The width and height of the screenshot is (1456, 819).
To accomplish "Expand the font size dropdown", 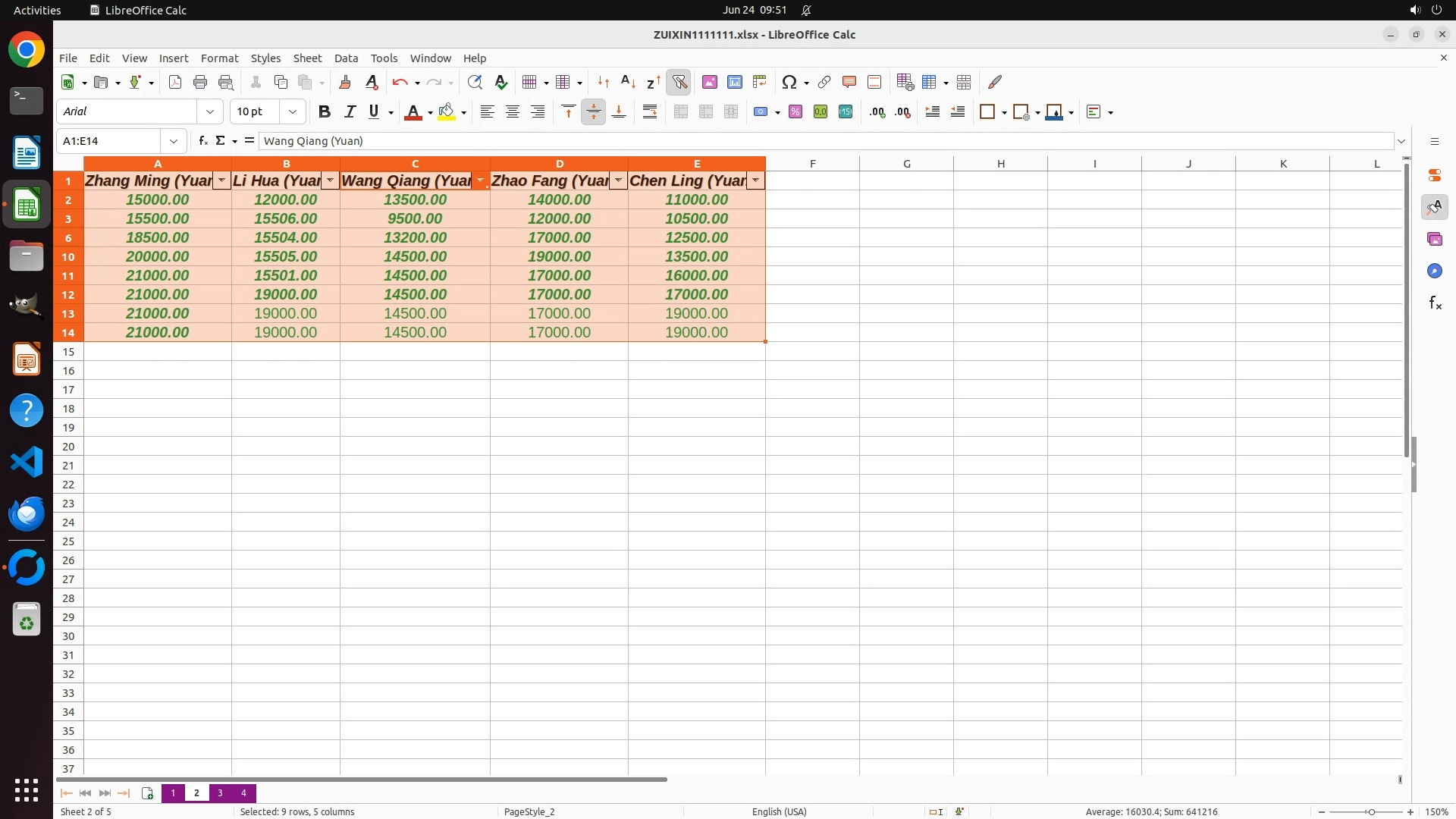I will (293, 111).
